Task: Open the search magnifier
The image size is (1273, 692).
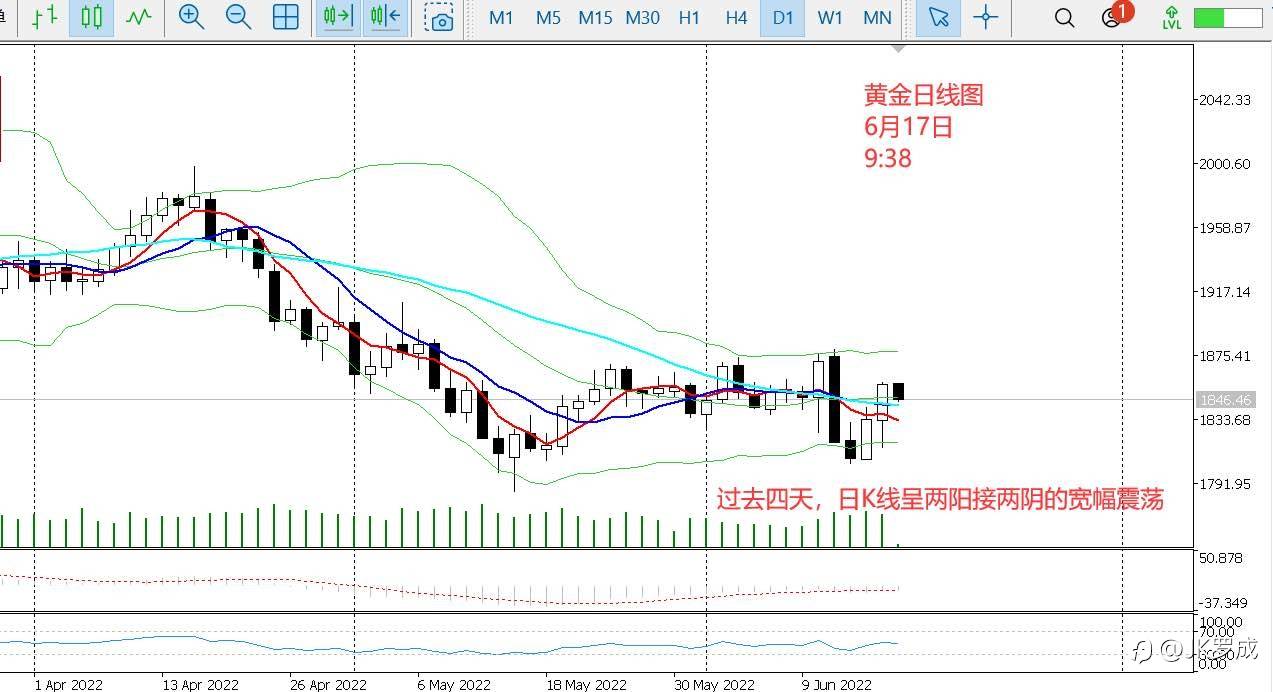Action: pyautogui.click(x=1064, y=18)
